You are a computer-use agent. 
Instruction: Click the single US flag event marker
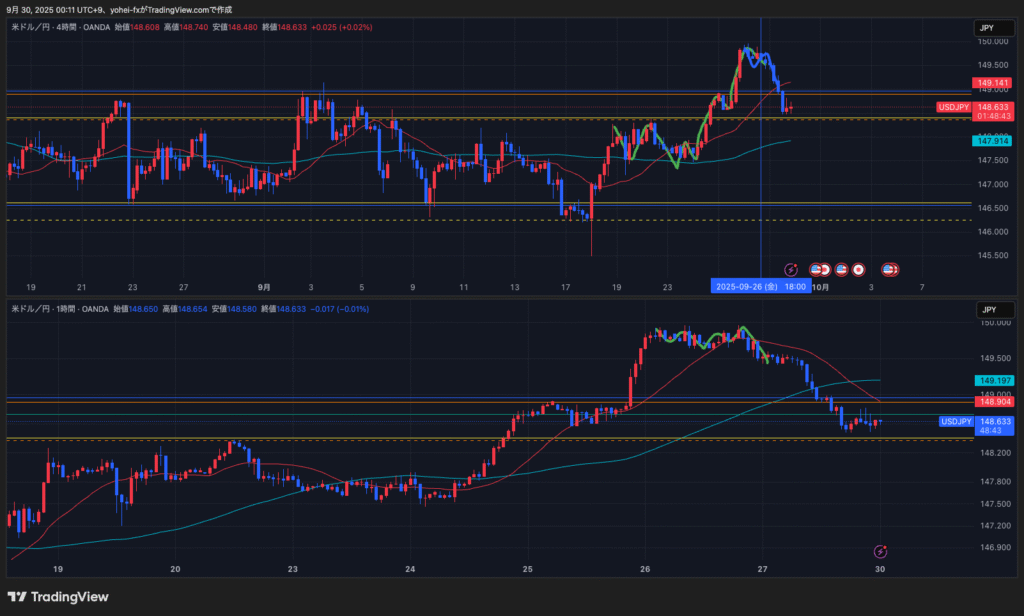[841, 269]
